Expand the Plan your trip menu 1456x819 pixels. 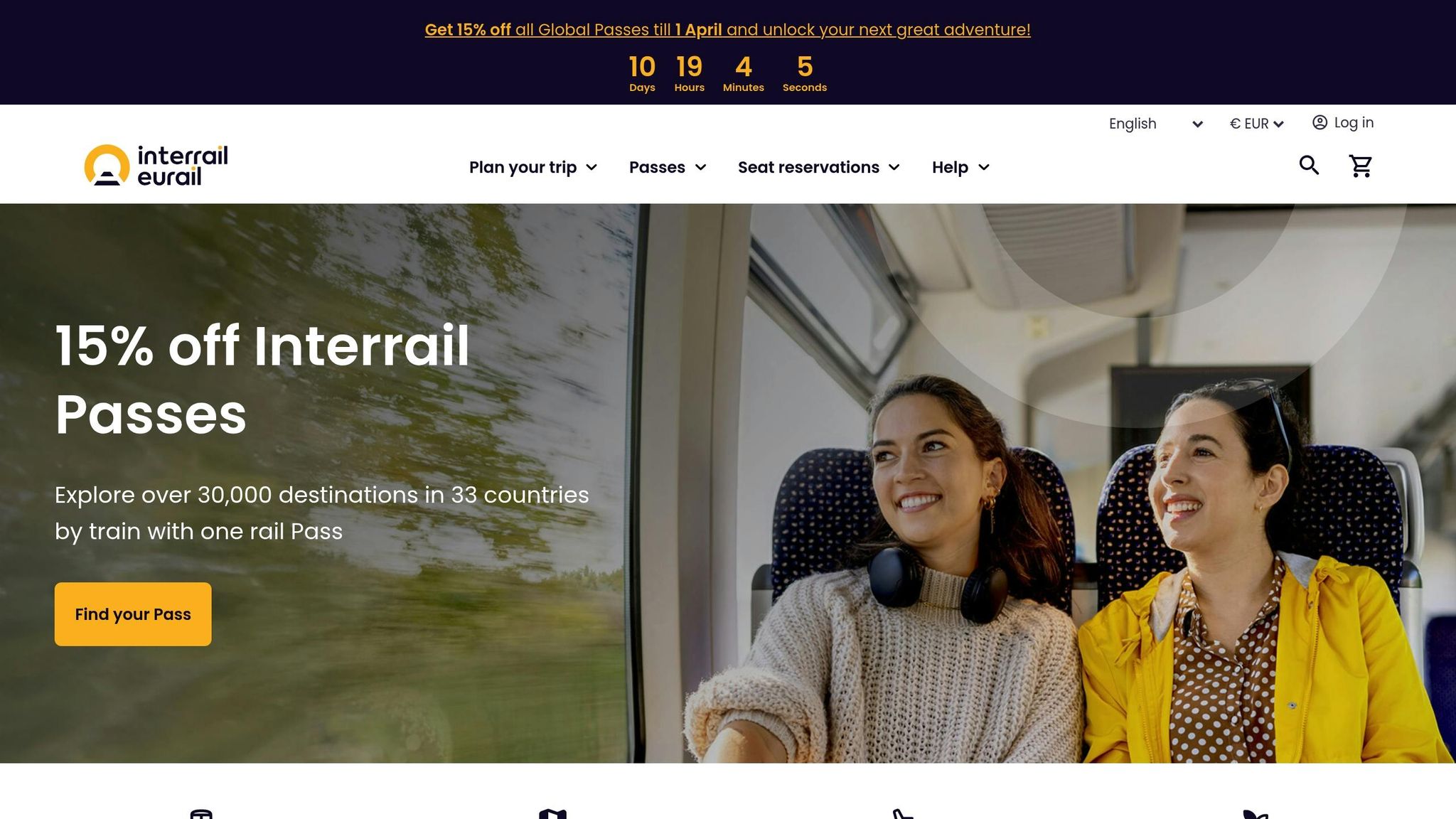pyautogui.click(x=533, y=167)
